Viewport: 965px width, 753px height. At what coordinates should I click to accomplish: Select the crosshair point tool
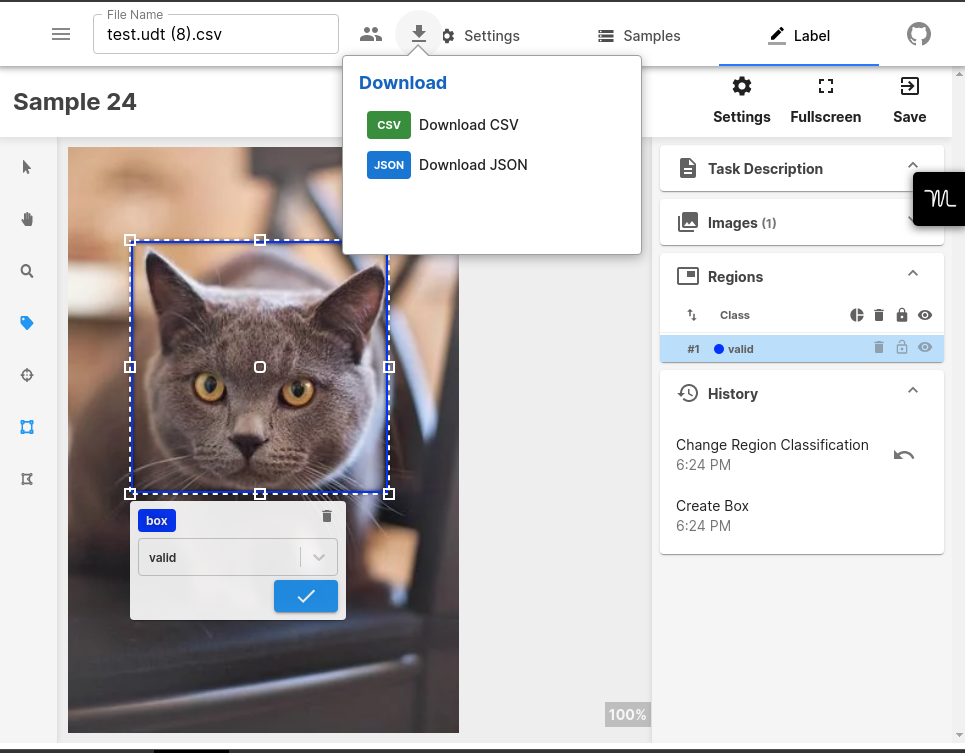pyautogui.click(x=27, y=375)
